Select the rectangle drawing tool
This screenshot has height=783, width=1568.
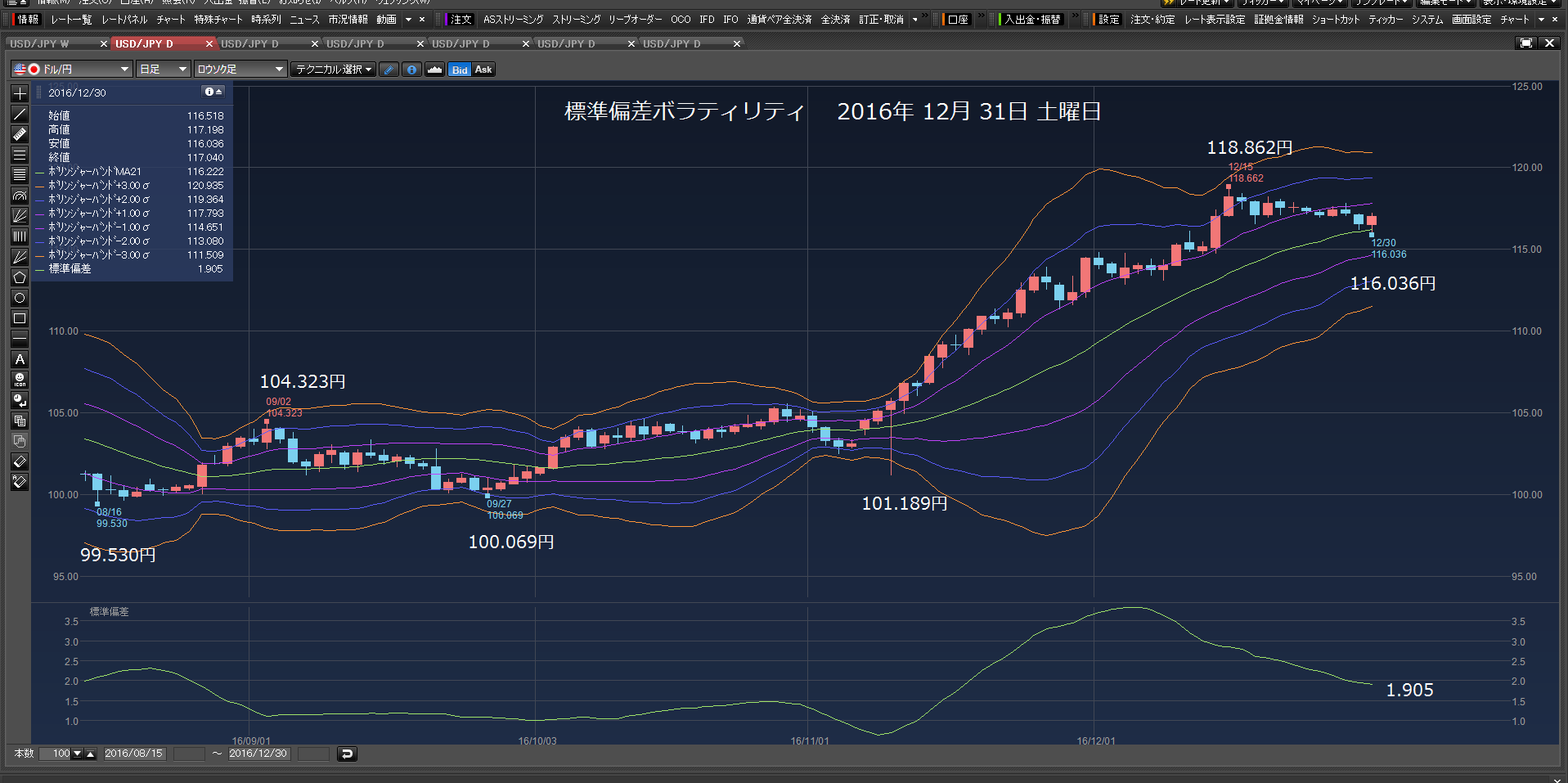(x=20, y=318)
